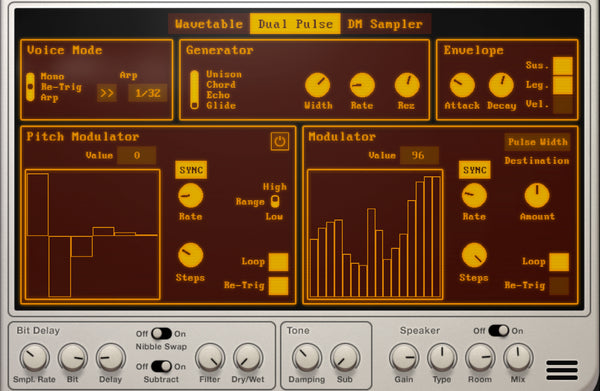Screen dimensions: 600x391
Task: Click the Modulator bar step graph
Action: [375, 235]
